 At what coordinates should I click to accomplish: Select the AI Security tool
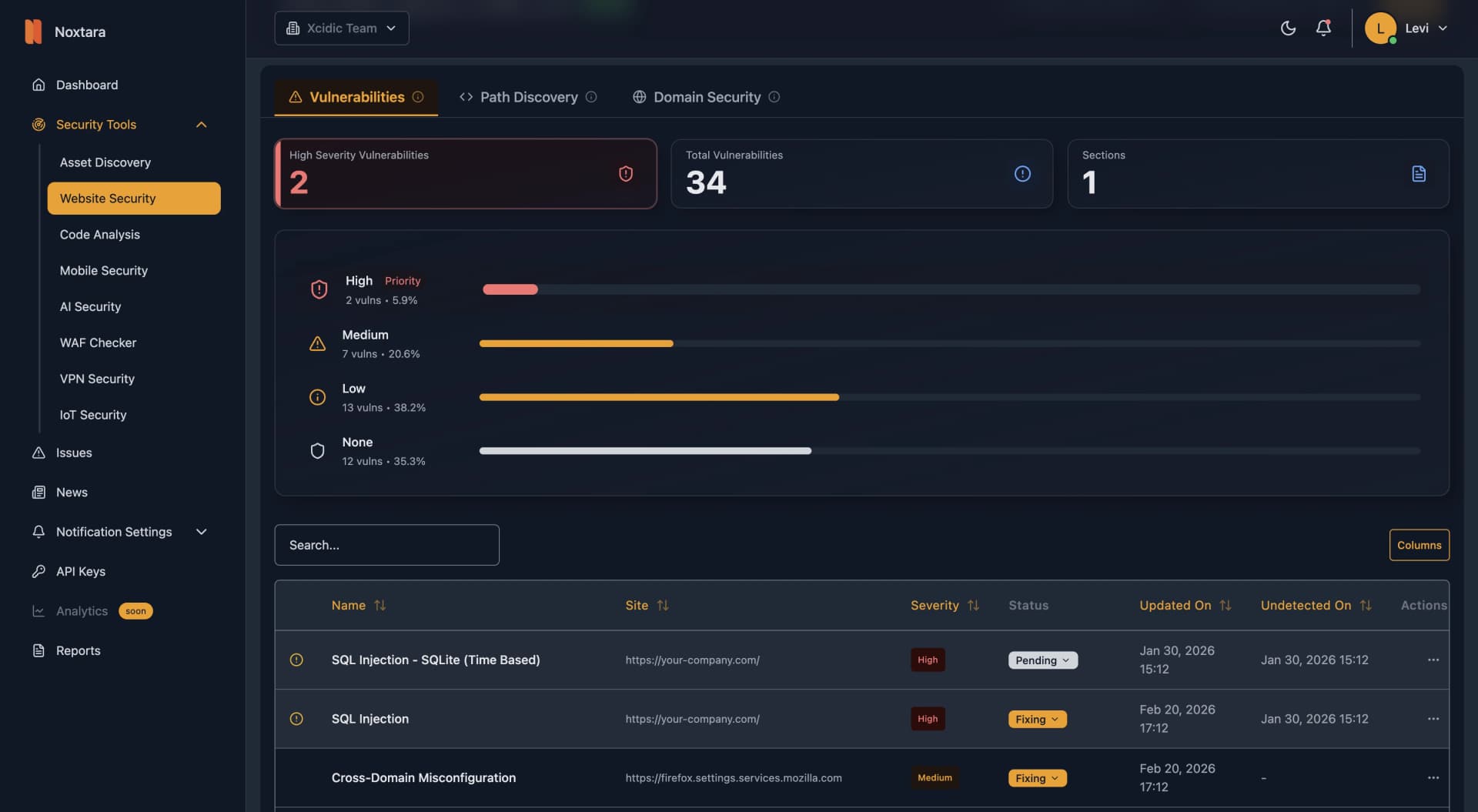[x=90, y=306]
